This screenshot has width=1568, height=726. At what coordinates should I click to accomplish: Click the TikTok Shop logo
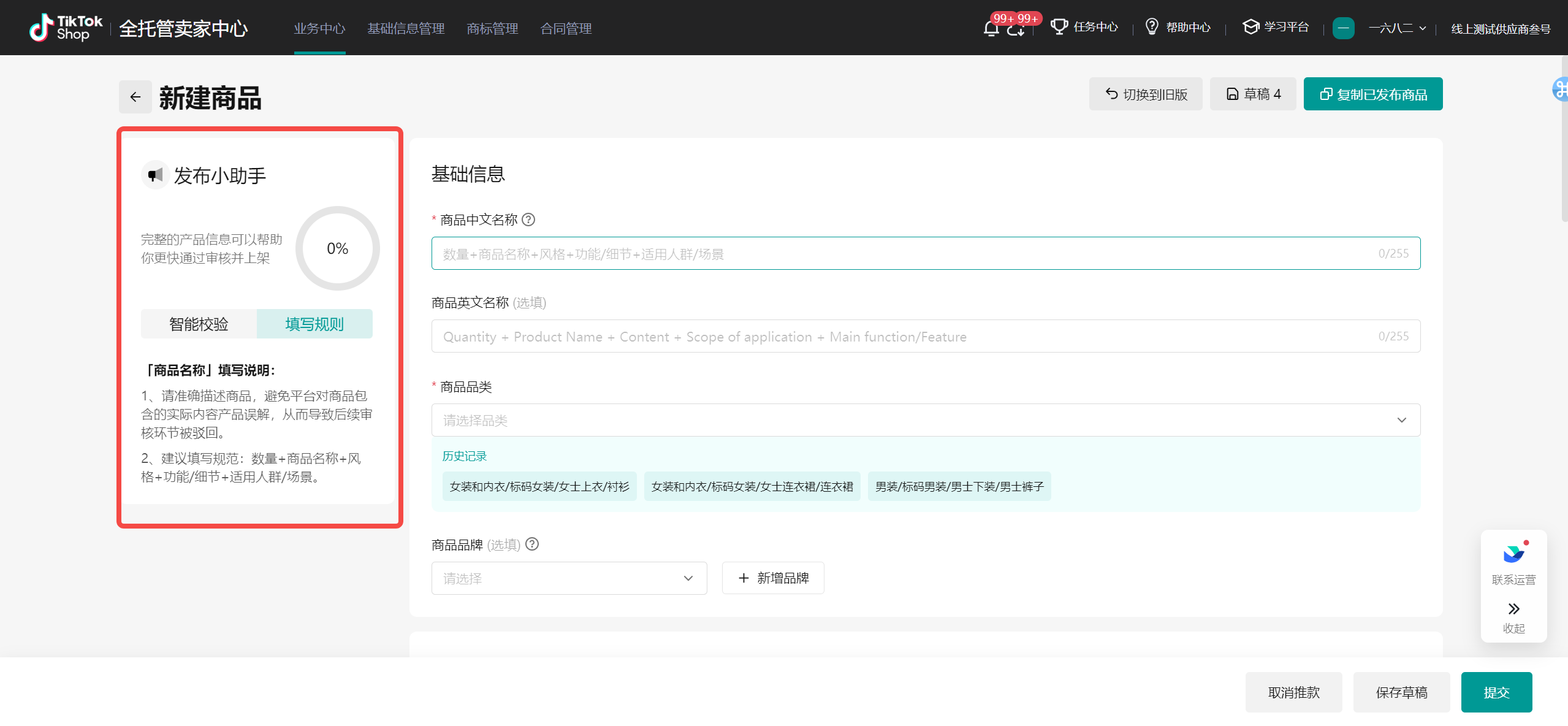pyautogui.click(x=66, y=28)
